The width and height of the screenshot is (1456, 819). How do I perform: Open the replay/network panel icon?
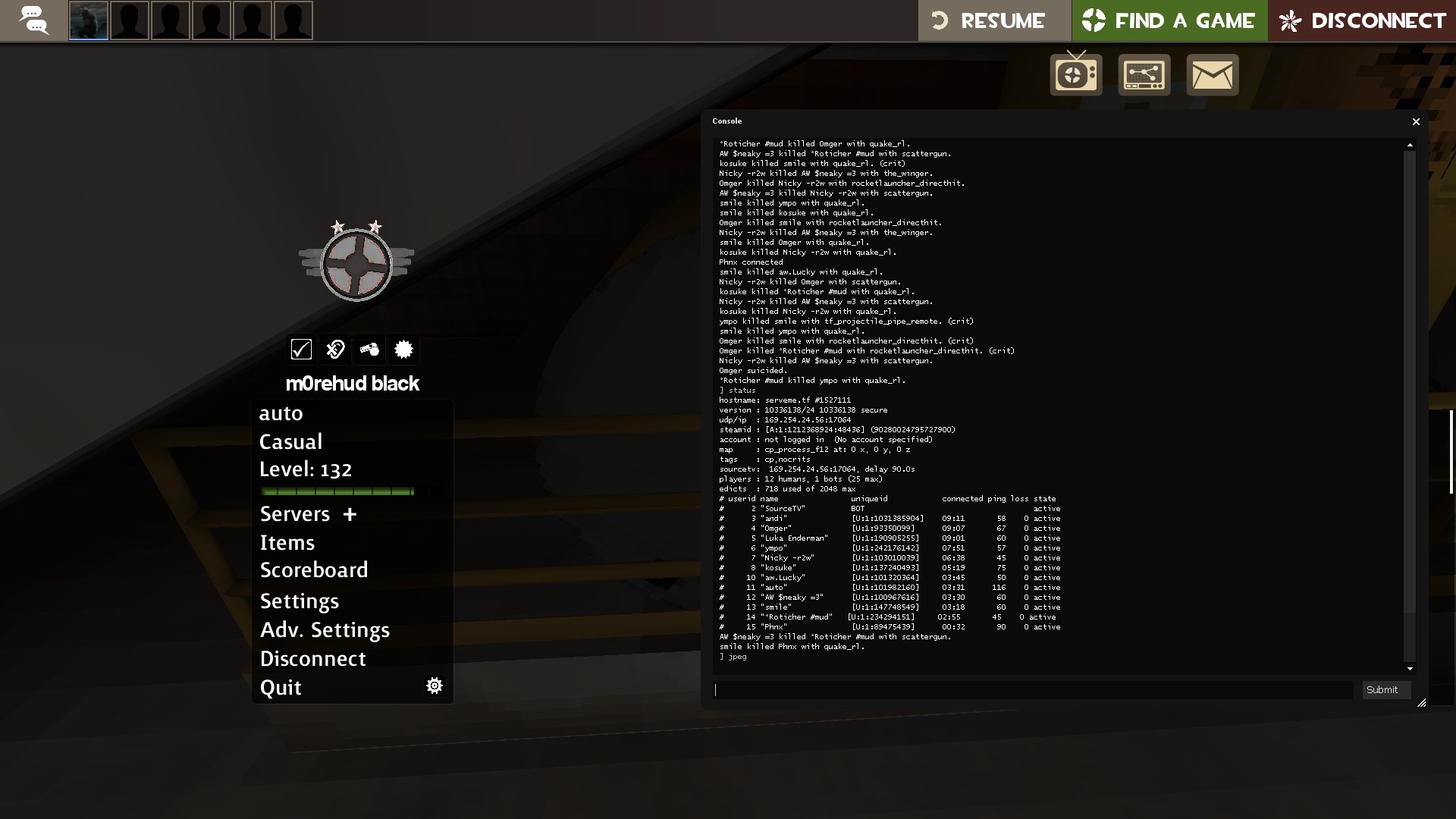(1144, 74)
